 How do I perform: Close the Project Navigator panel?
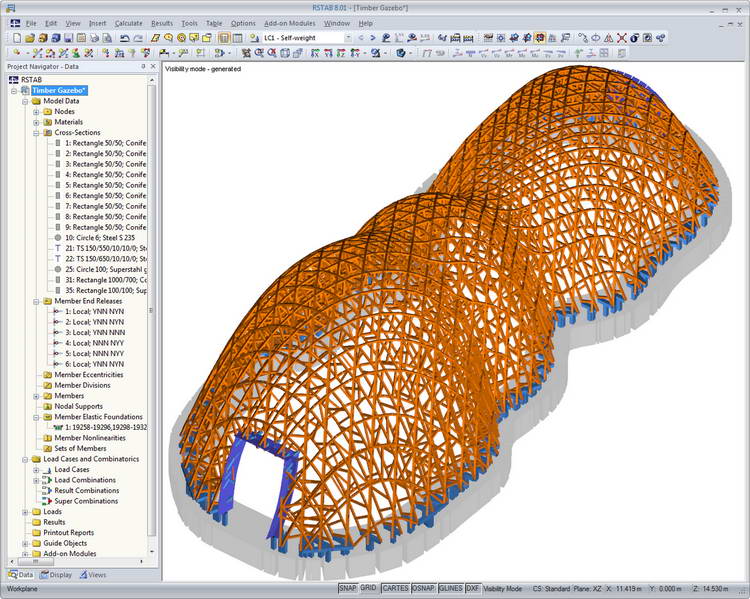click(x=153, y=67)
